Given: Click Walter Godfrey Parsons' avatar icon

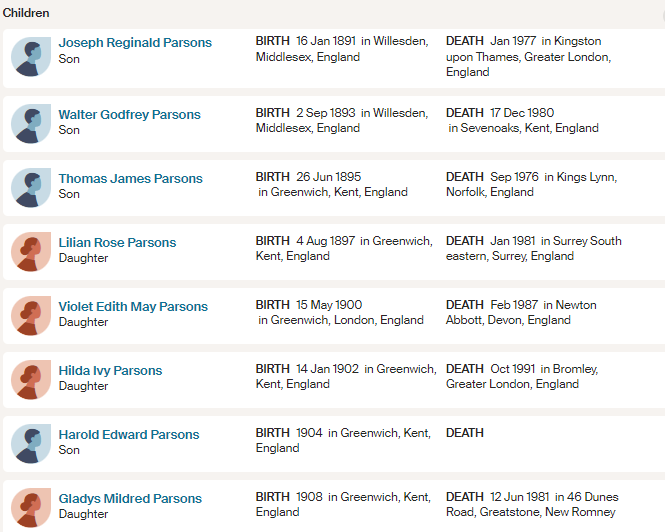Looking at the screenshot, I should [31, 124].
